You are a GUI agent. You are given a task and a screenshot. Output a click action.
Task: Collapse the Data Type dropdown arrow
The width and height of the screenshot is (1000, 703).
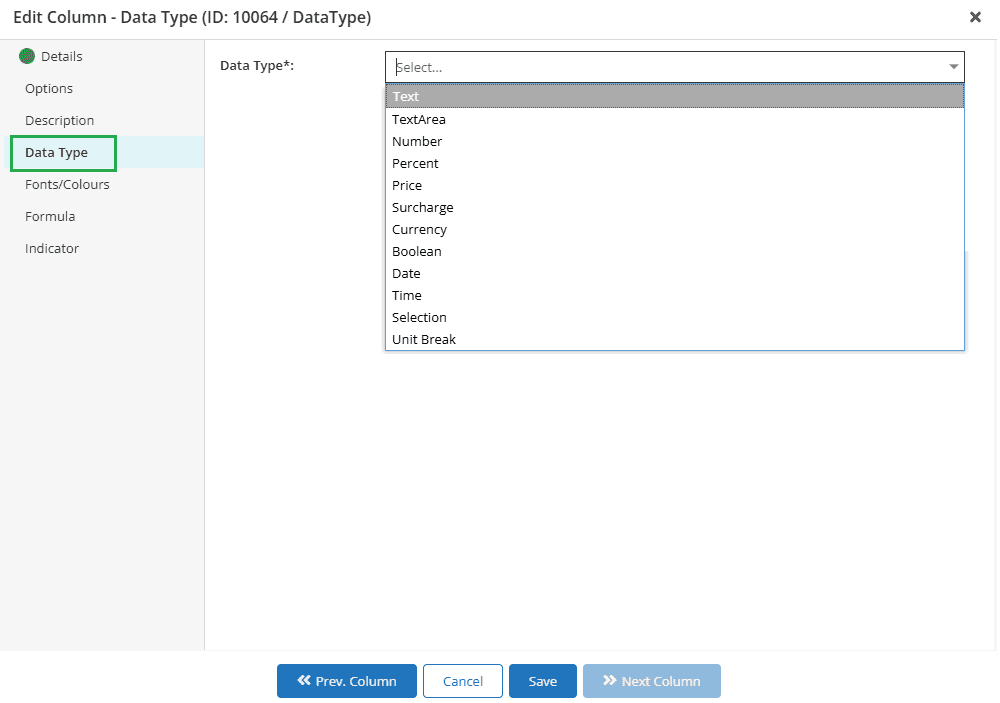[953, 67]
